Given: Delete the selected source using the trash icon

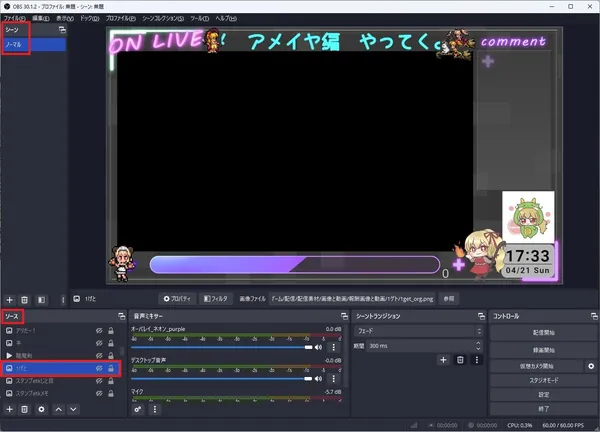Looking at the screenshot, I should [x=25, y=409].
